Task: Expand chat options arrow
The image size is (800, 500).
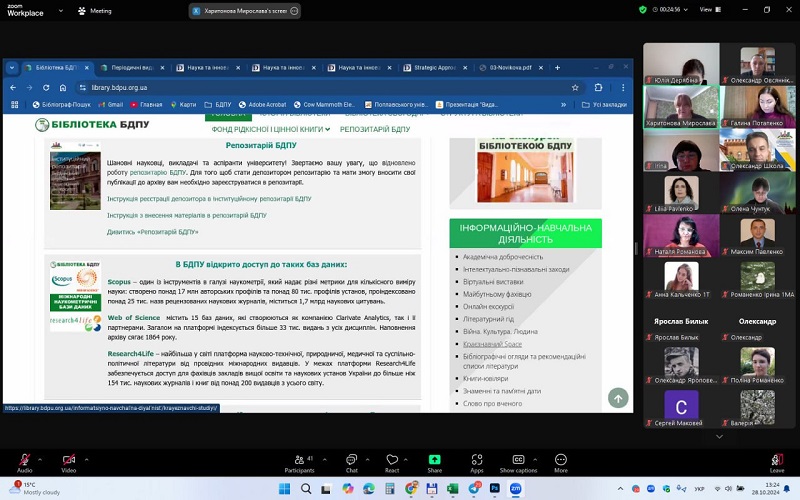Action: [367, 460]
